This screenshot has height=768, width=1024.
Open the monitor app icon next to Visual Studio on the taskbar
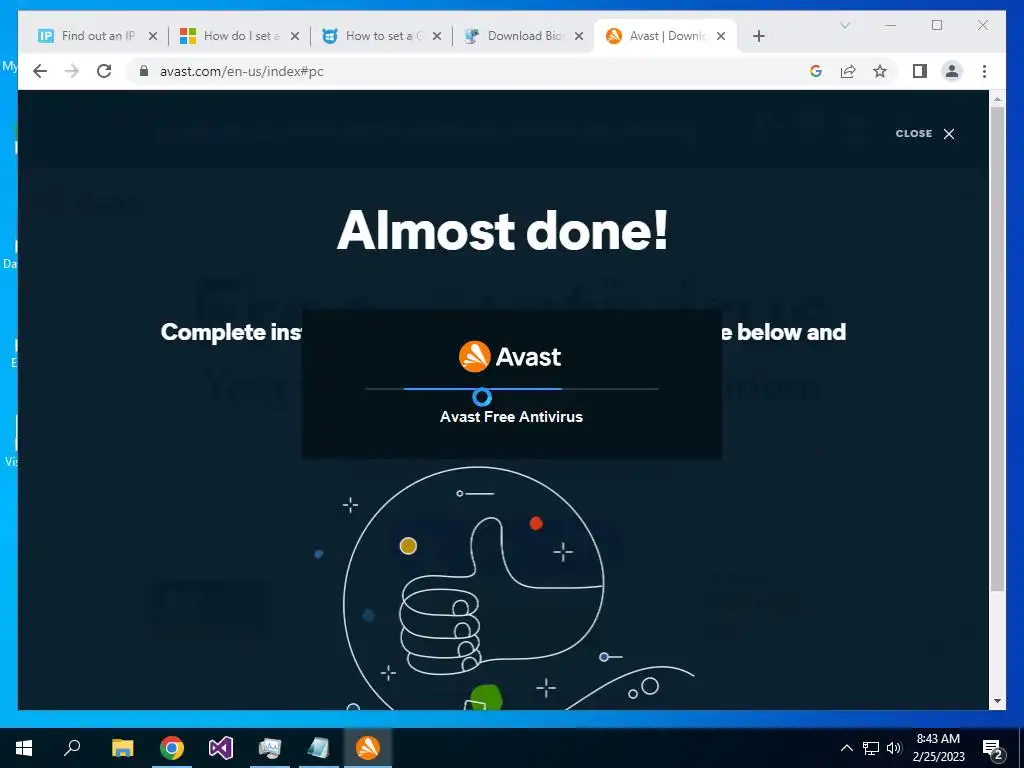270,748
